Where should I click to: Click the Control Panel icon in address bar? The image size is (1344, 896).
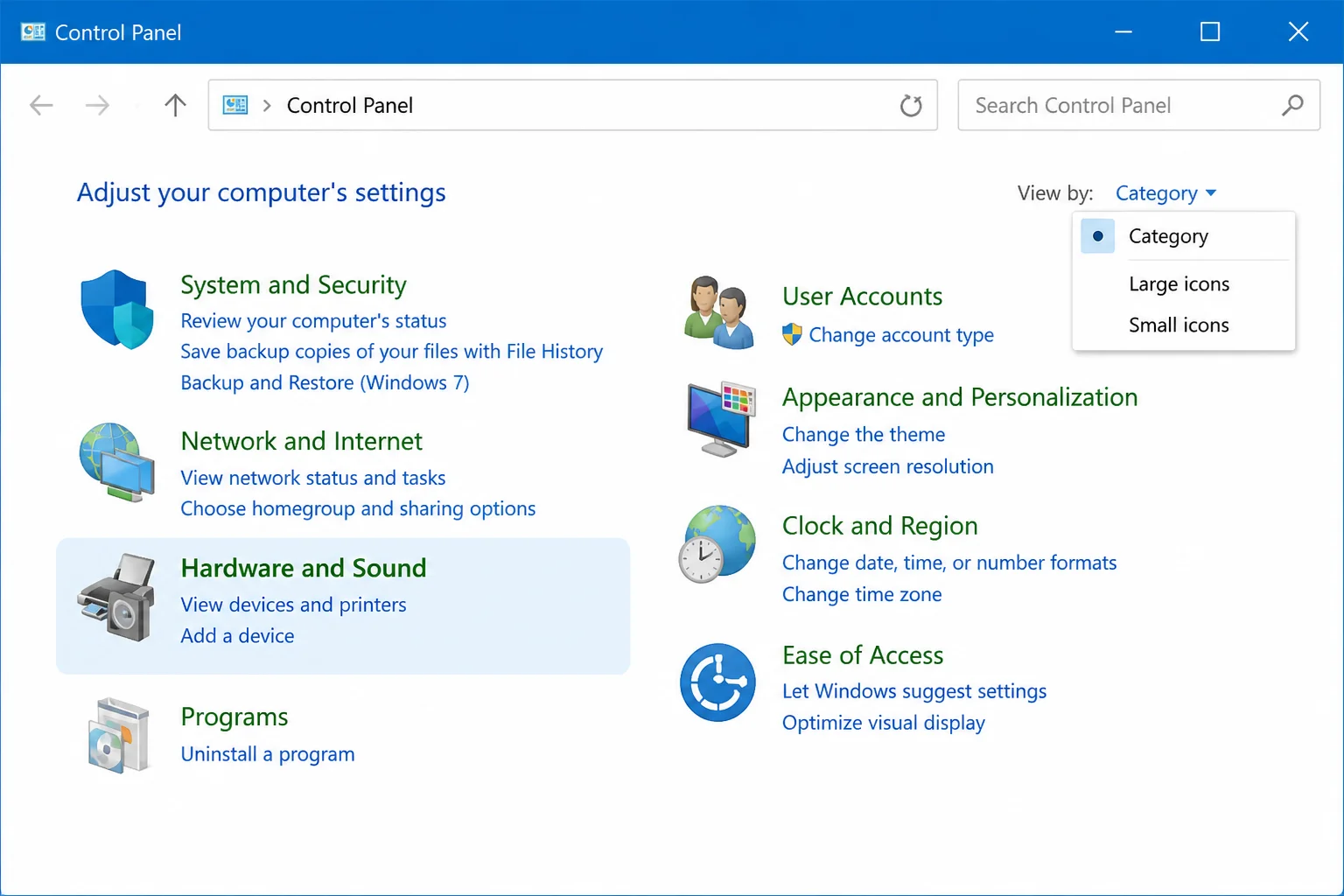tap(235, 106)
